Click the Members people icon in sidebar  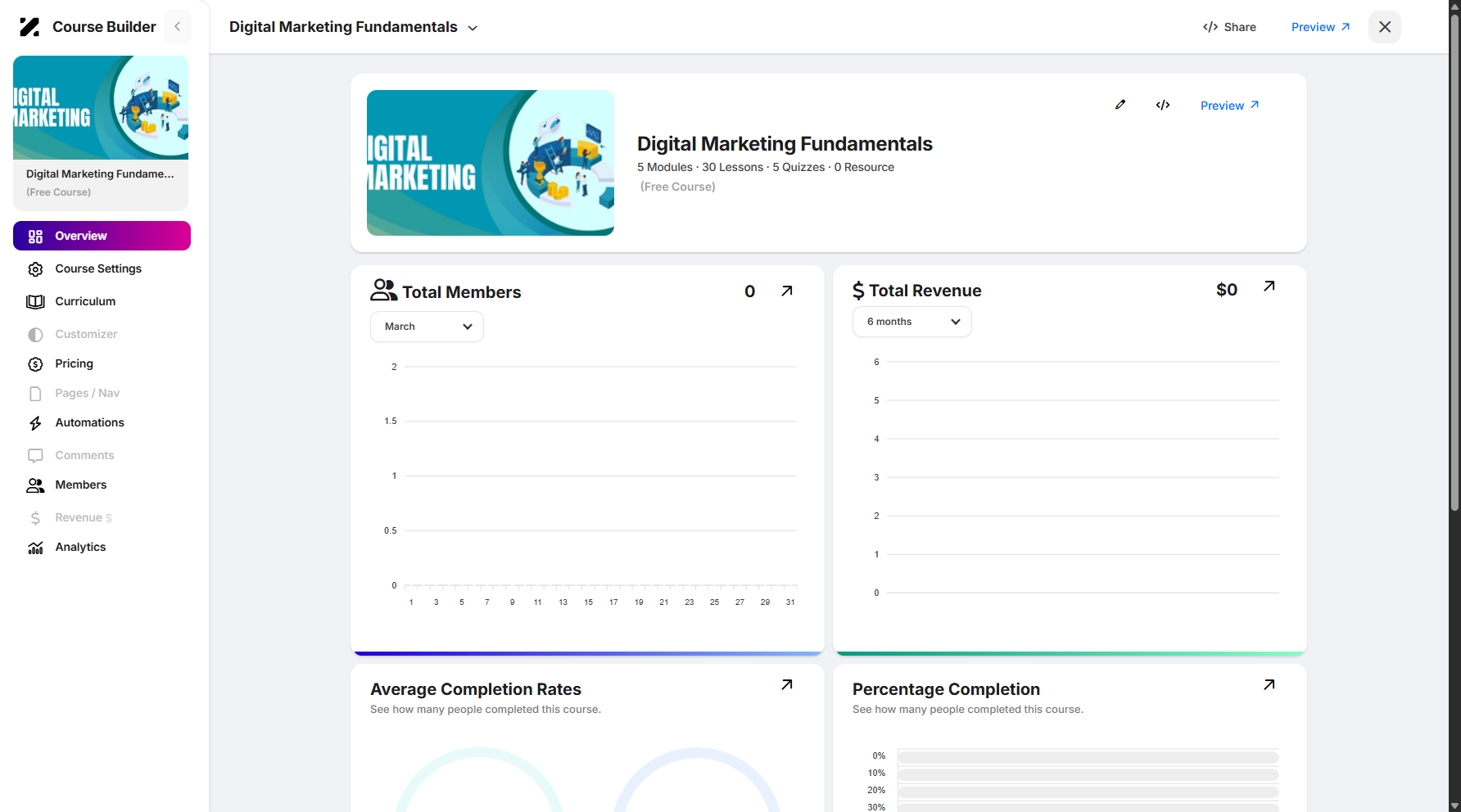pos(35,485)
